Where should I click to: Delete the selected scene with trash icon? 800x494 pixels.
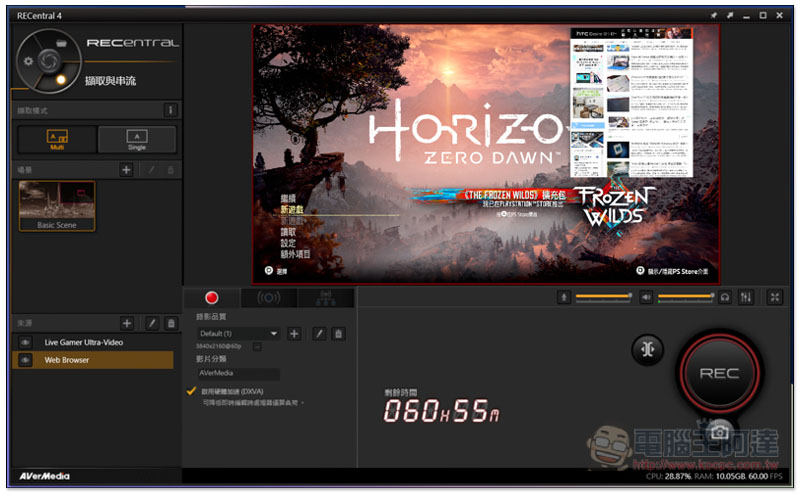point(171,170)
